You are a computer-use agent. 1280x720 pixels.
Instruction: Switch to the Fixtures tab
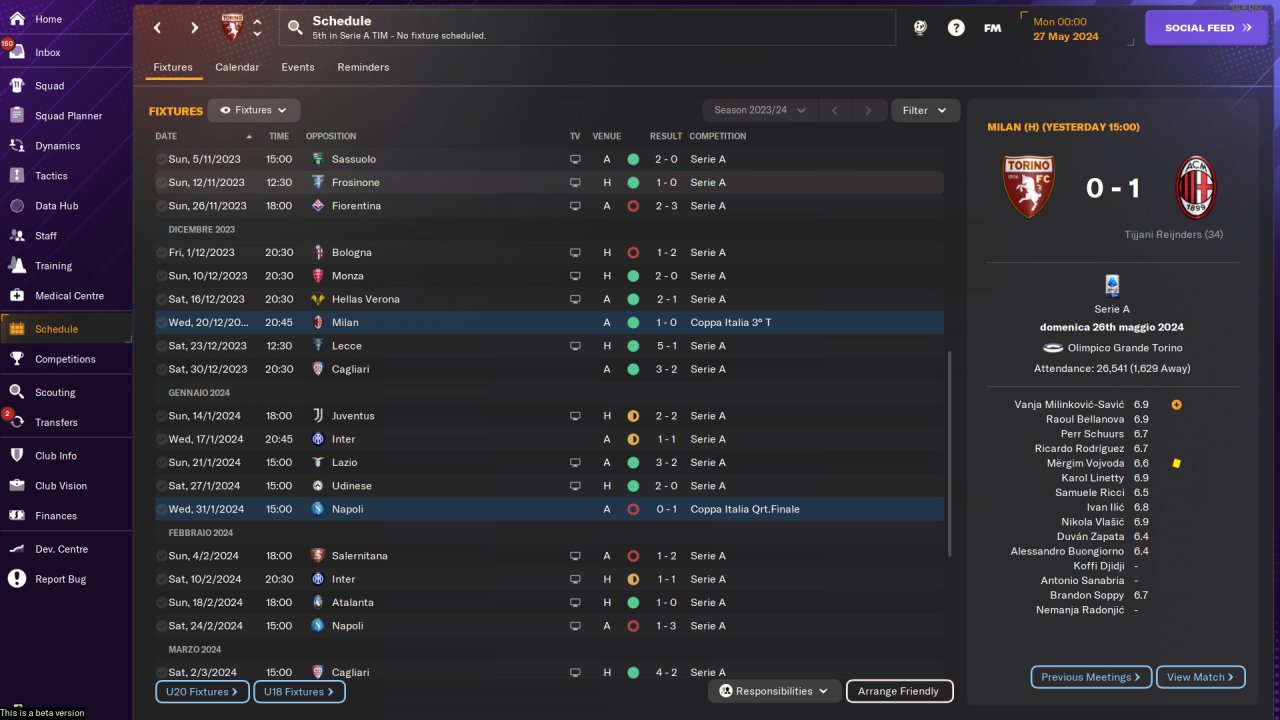pyautogui.click(x=173, y=67)
